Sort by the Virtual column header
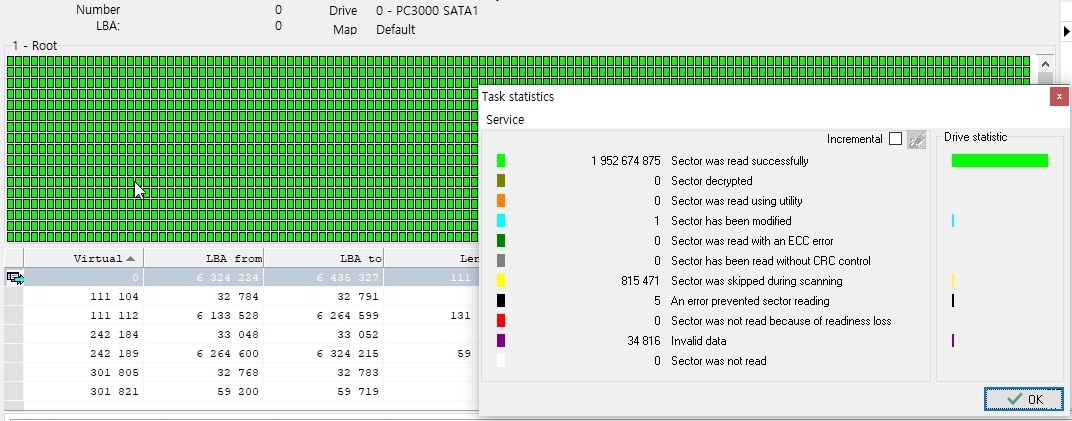The image size is (1072, 421). click(83, 258)
